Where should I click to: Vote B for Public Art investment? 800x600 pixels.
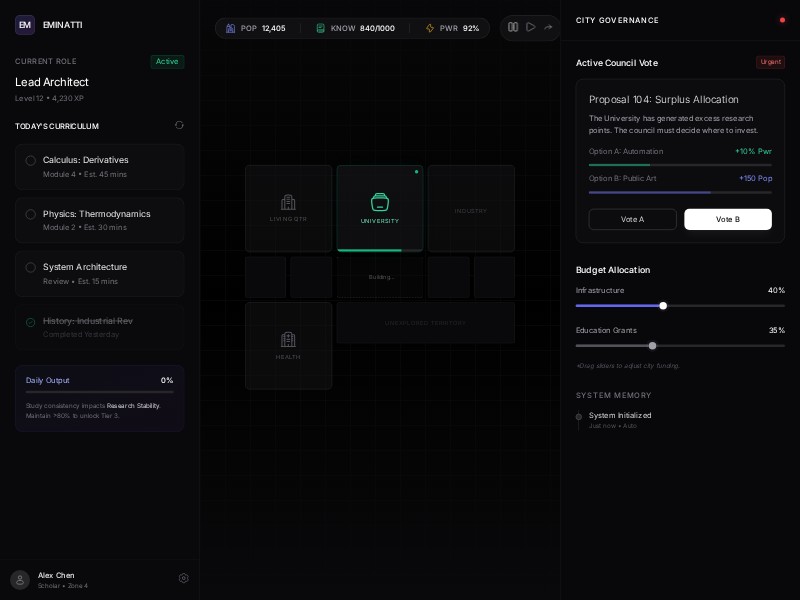click(728, 219)
